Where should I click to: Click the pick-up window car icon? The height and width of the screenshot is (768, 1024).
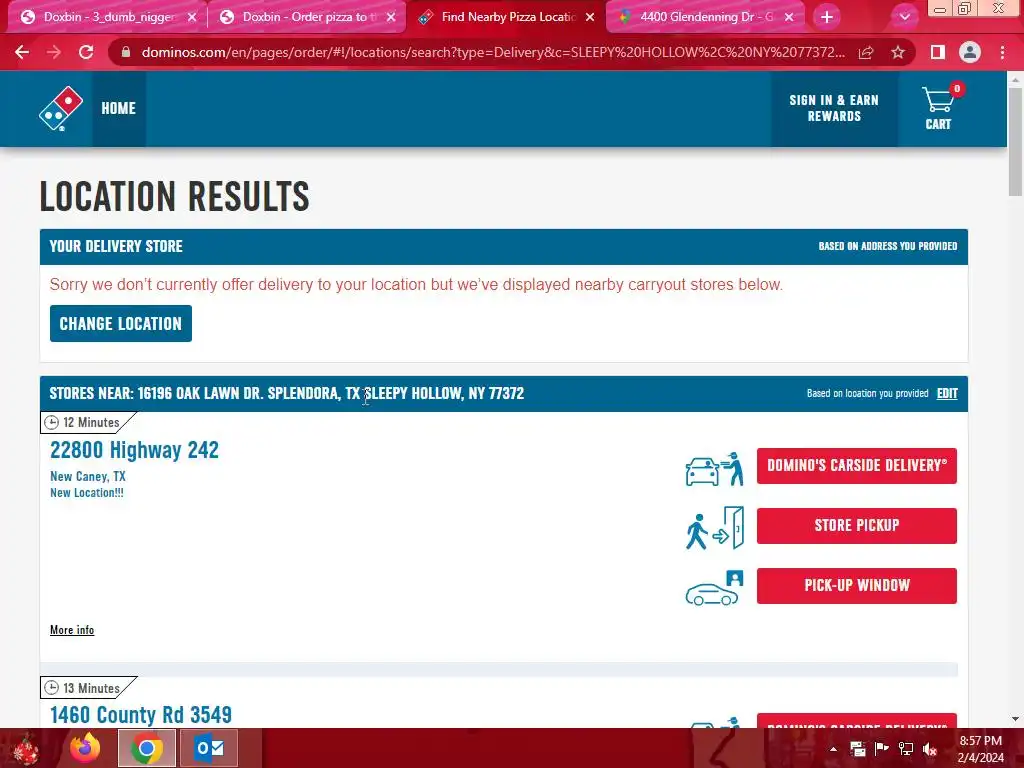[714, 588]
